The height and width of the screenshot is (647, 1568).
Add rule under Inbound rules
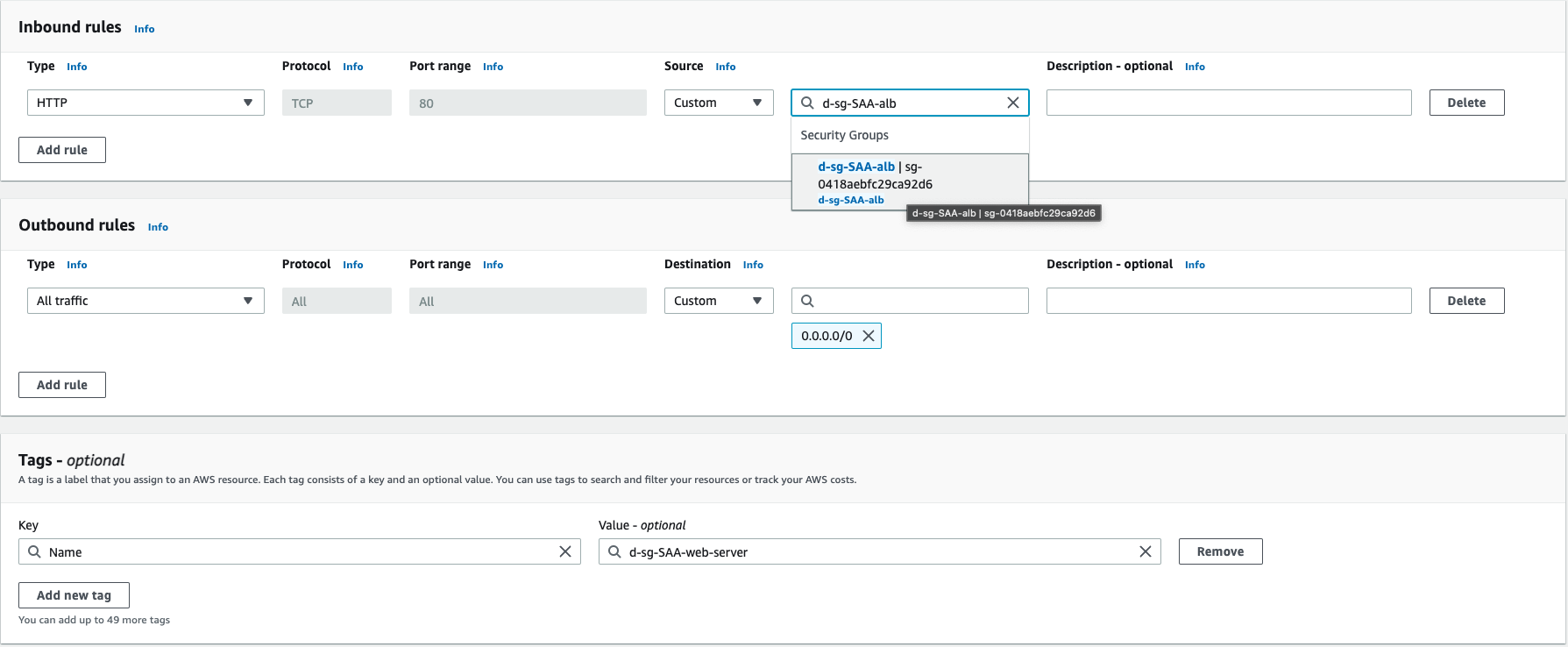(x=62, y=150)
